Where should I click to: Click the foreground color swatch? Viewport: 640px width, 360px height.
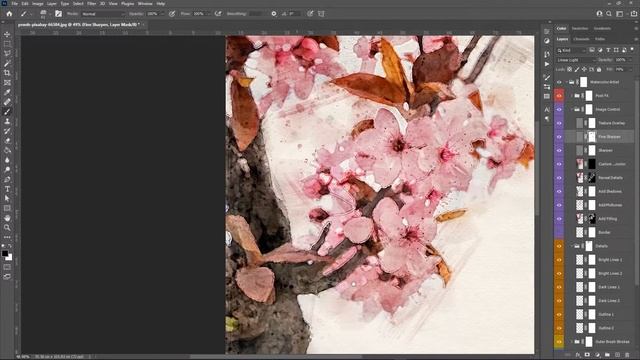(x=5, y=253)
